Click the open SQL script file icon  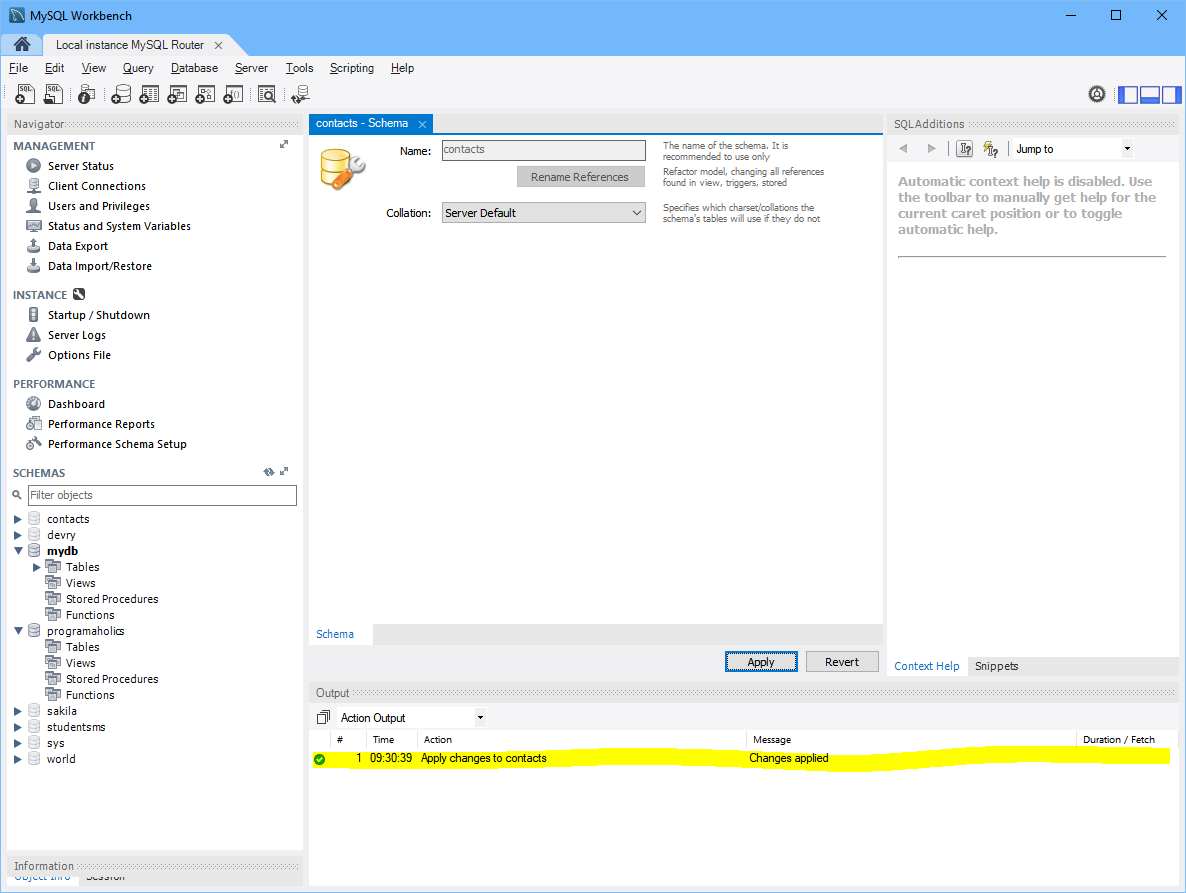[54, 94]
